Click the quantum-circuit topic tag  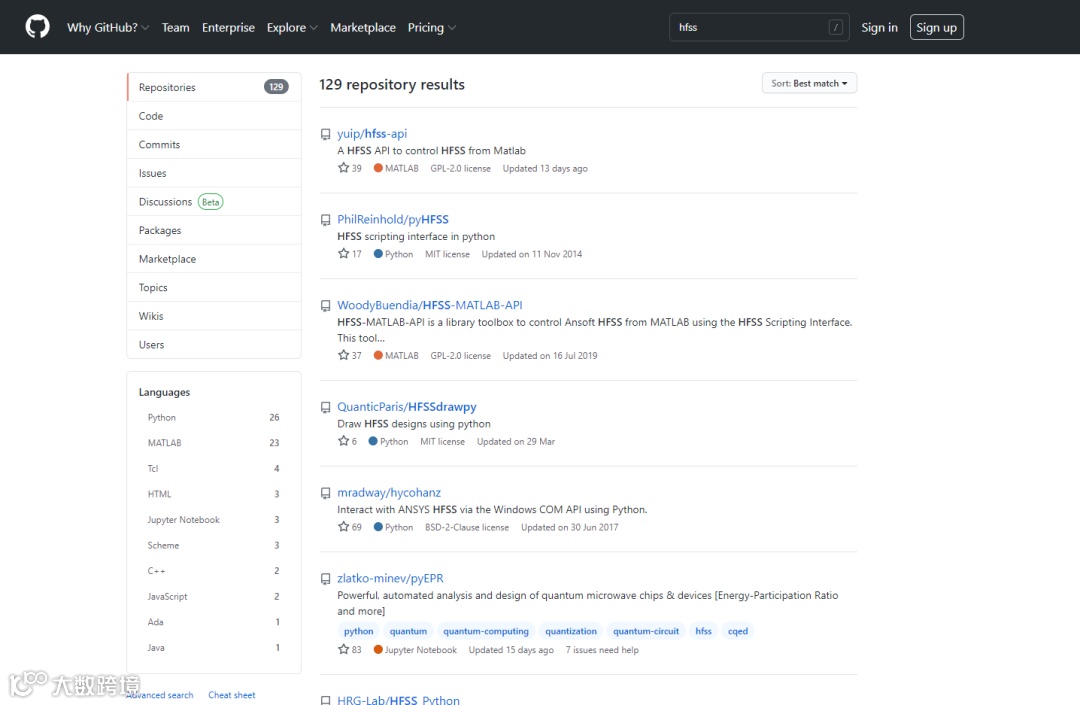pos(645,631)
